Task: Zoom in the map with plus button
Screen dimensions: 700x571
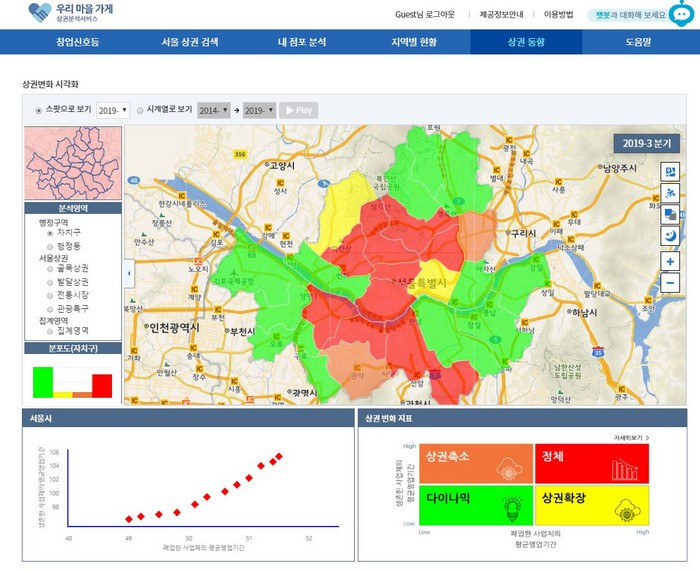Action: pos(669,261)
